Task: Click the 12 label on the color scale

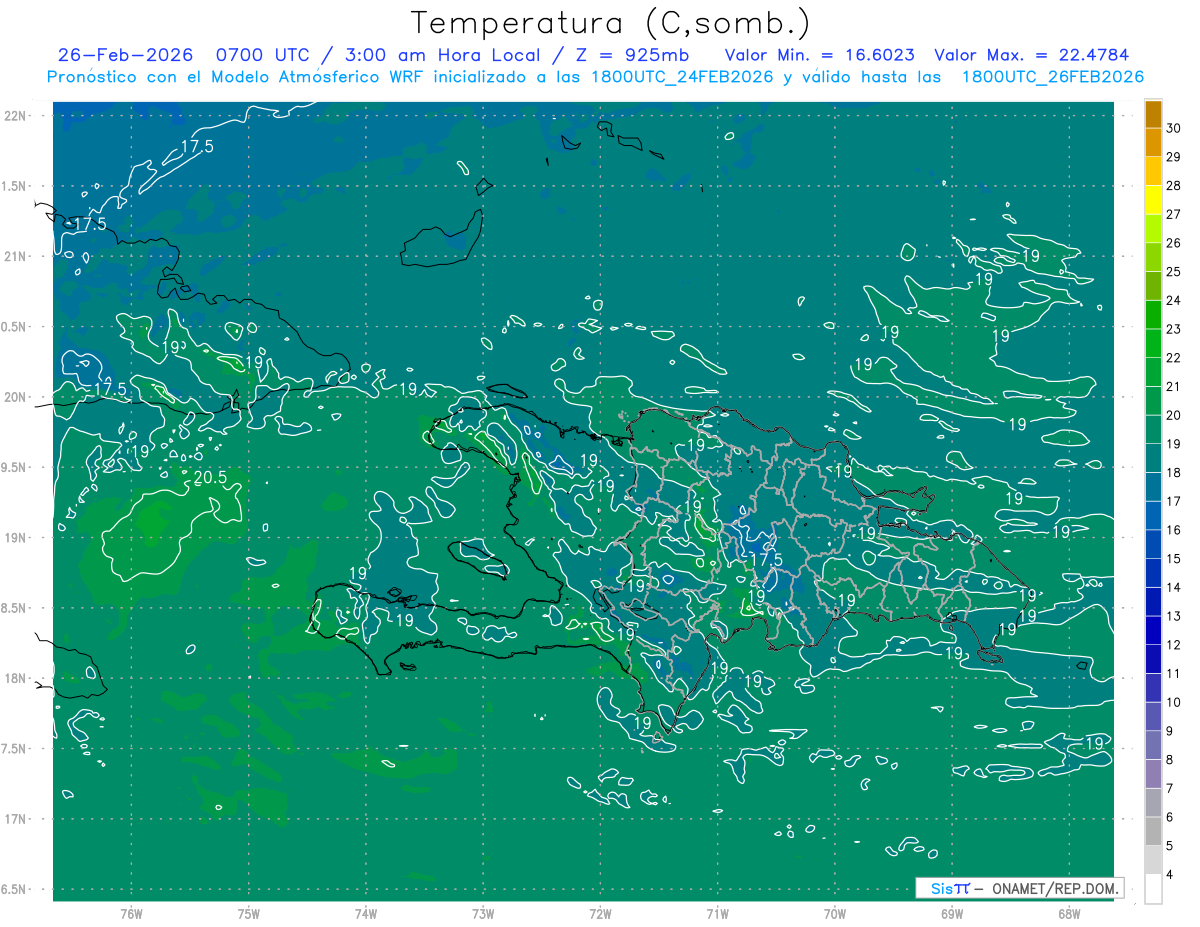Action: tap(1173, 645)
